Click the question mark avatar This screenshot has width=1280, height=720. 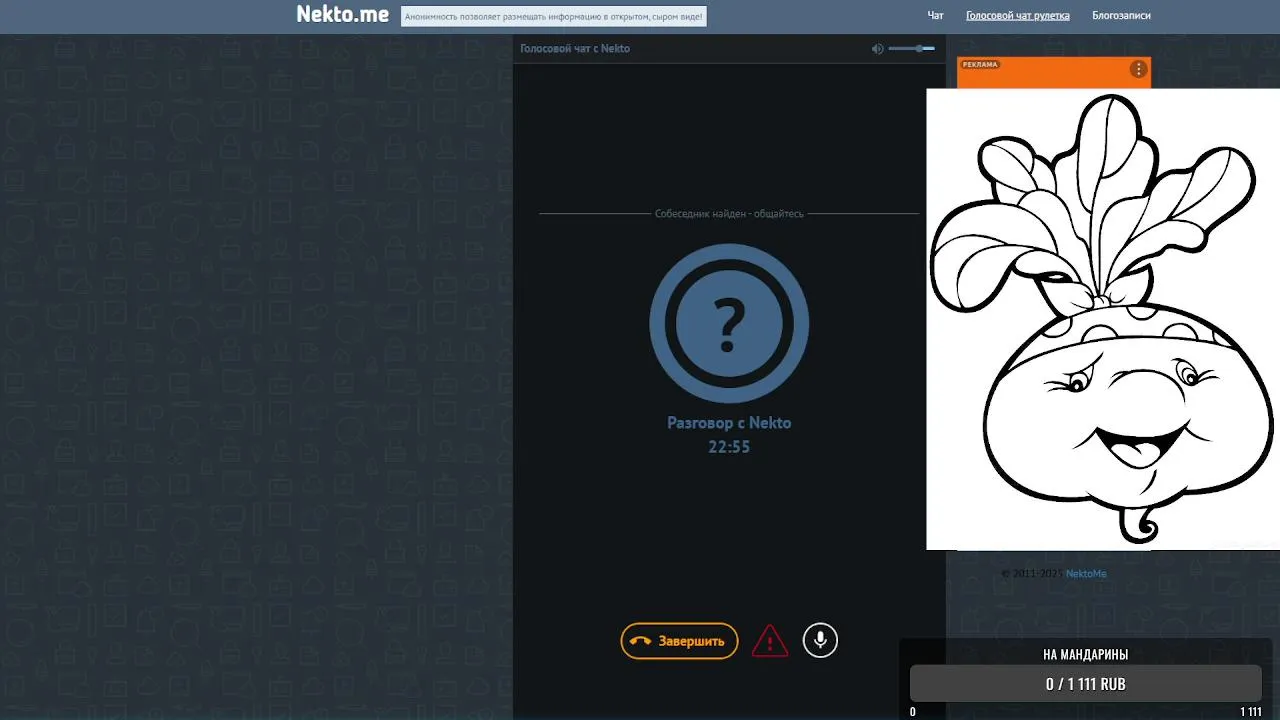tap(729, 323)
